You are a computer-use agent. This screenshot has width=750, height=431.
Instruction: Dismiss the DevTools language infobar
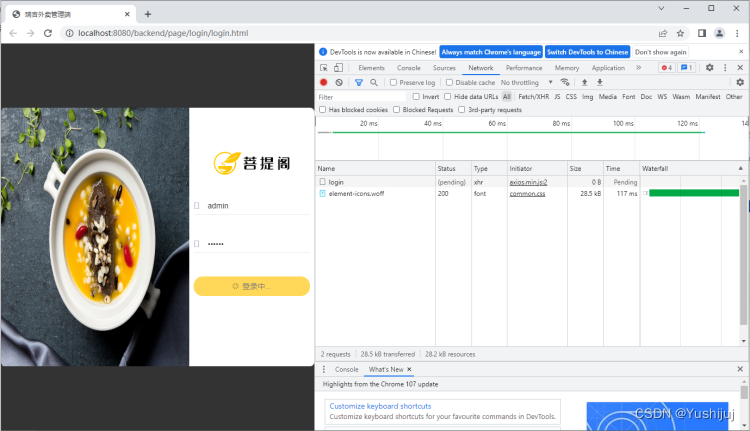[x=741, y=52]
